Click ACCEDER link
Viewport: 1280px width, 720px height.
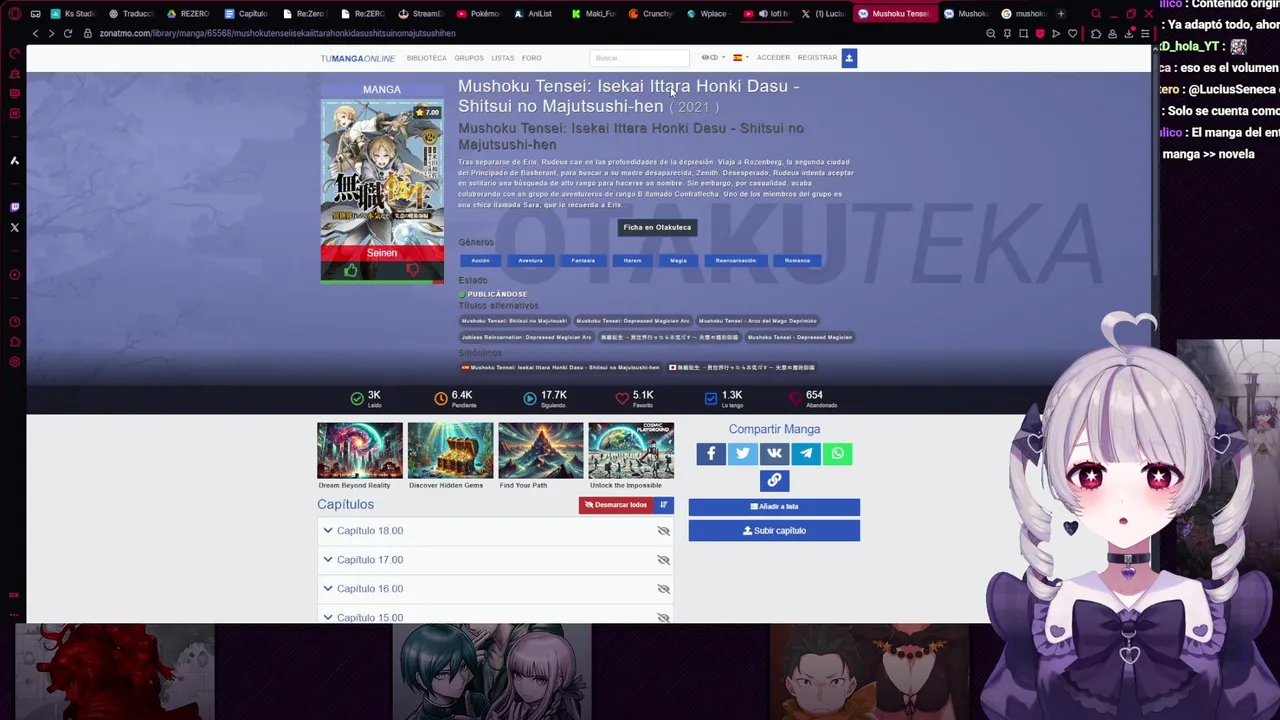(773, 58)
